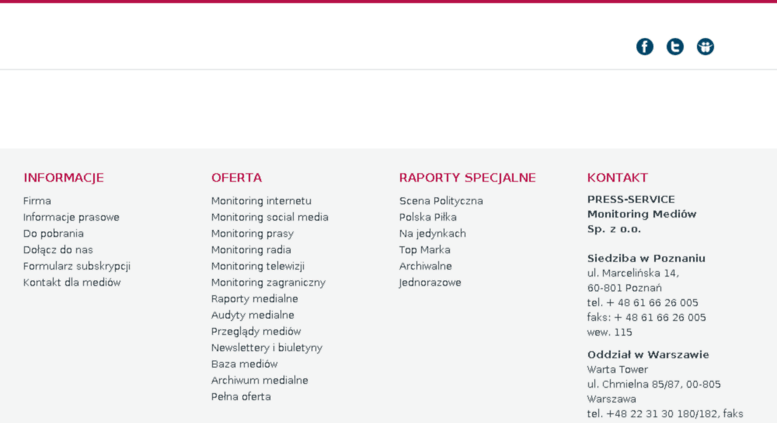The image size is (777, 423).
Task: Open Scena Polityczna report
Action: tap(441, 201)
